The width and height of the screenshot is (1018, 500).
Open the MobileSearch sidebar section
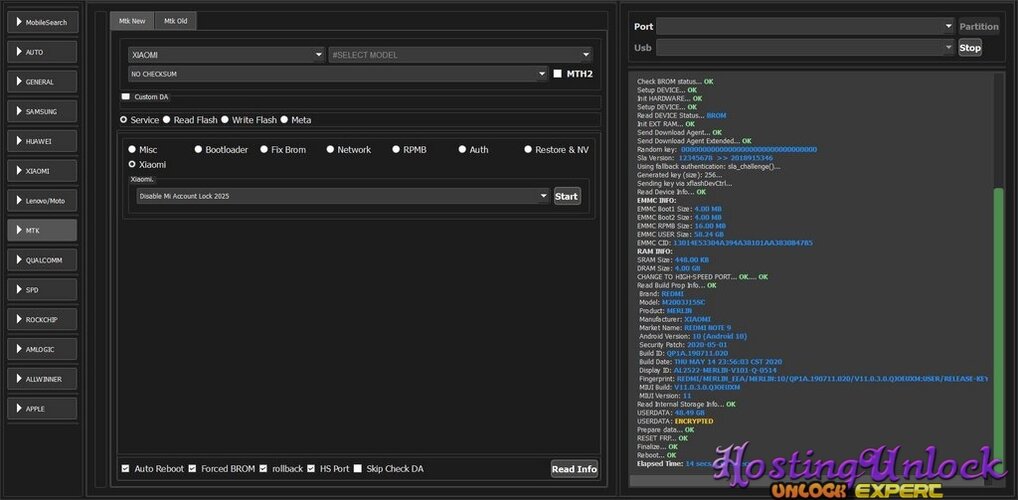42,22
